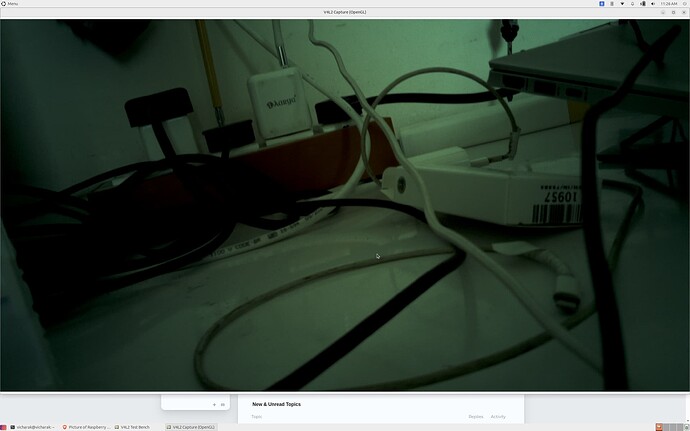The image size is (690, 431).
Task: Click the battery status icon
Action: (643, 4)
